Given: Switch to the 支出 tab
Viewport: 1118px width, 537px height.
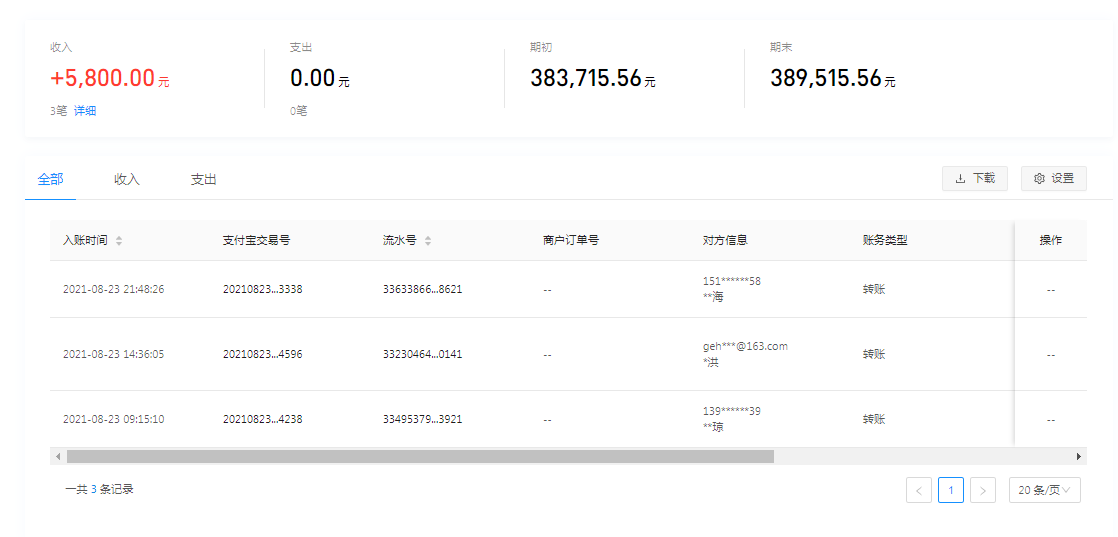Looking at the screenshot, I should click(204, 180).
